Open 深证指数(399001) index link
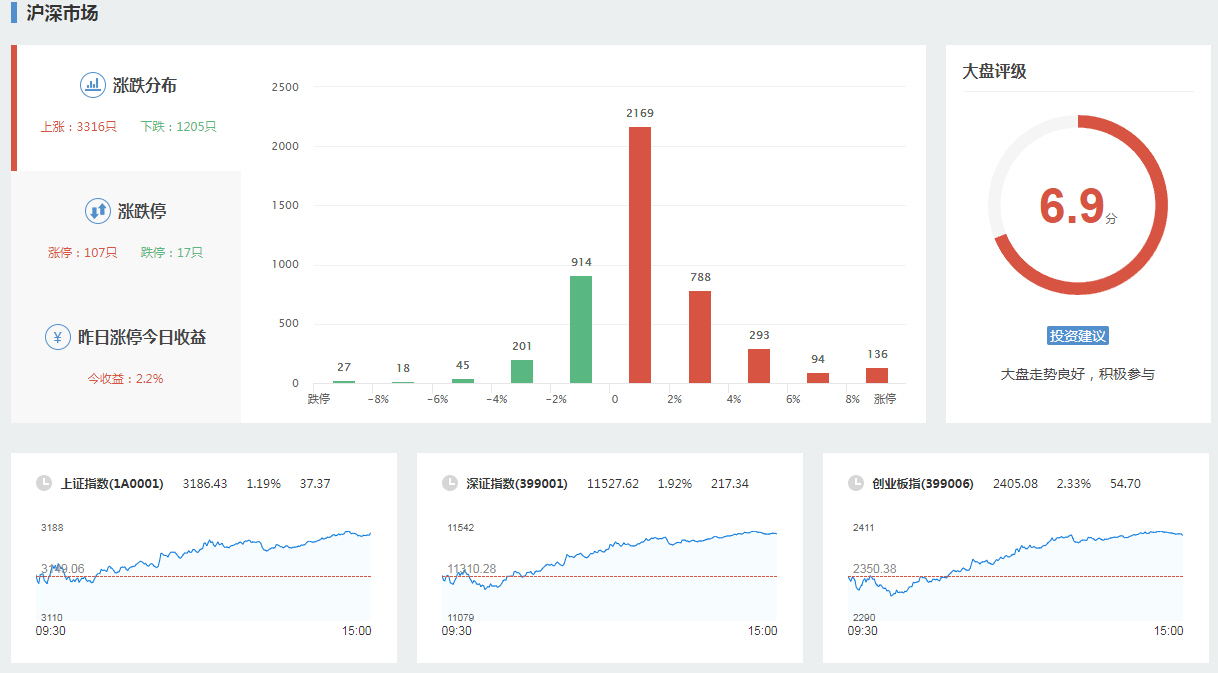The height and width of the screenshot is (673, 1218). click(x=517, y=484)
